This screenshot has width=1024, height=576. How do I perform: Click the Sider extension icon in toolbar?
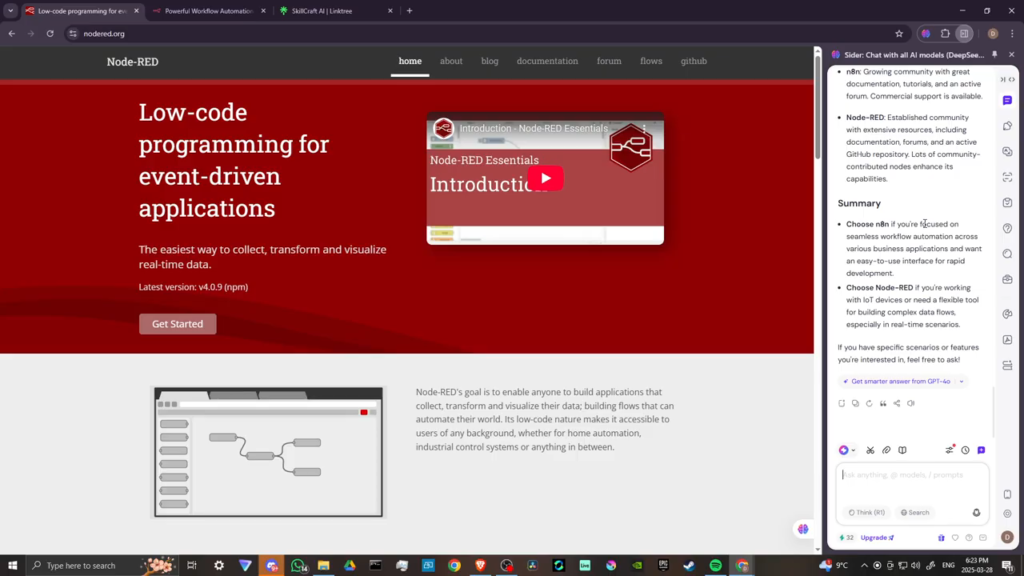point(925,33)
